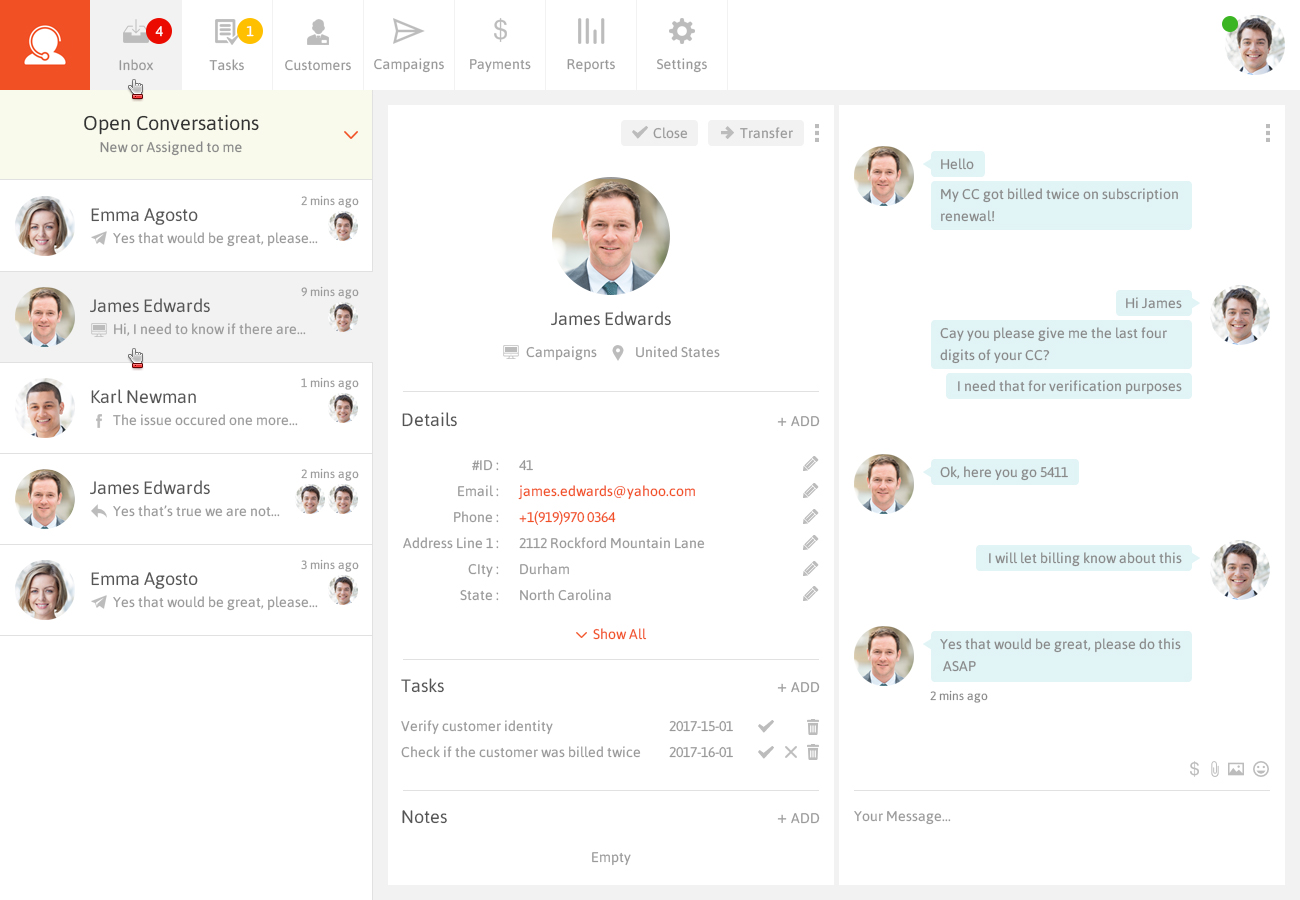
Task: Open Settings from the top navigation
Action: click(x=682, y=45)
